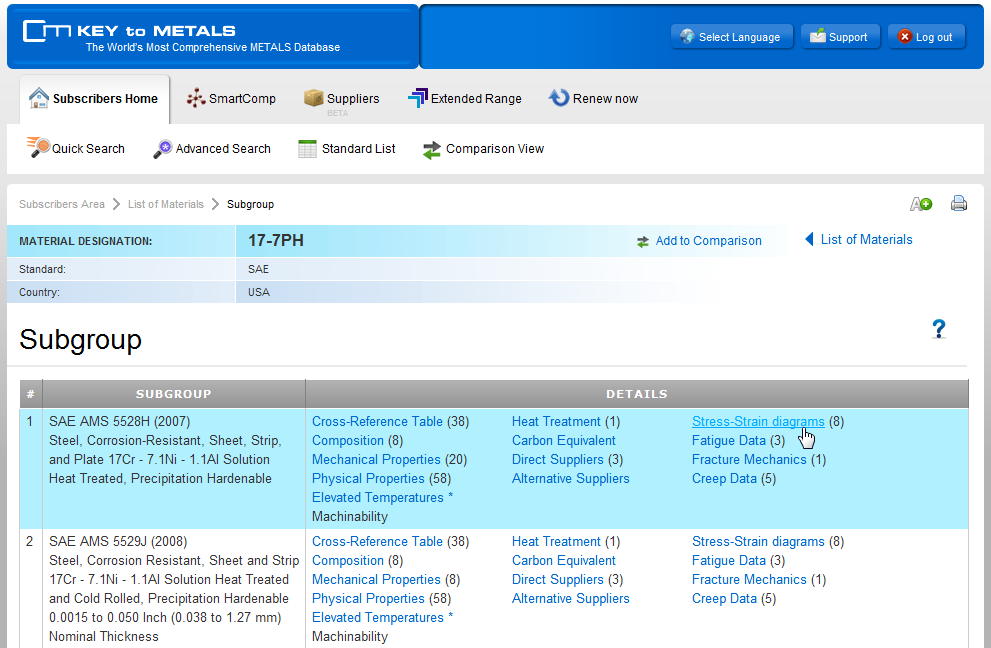Open Physical Properties for SAE AMS 5528H
Viewport: 991px width, 648px height.
[x=368, y=479]
